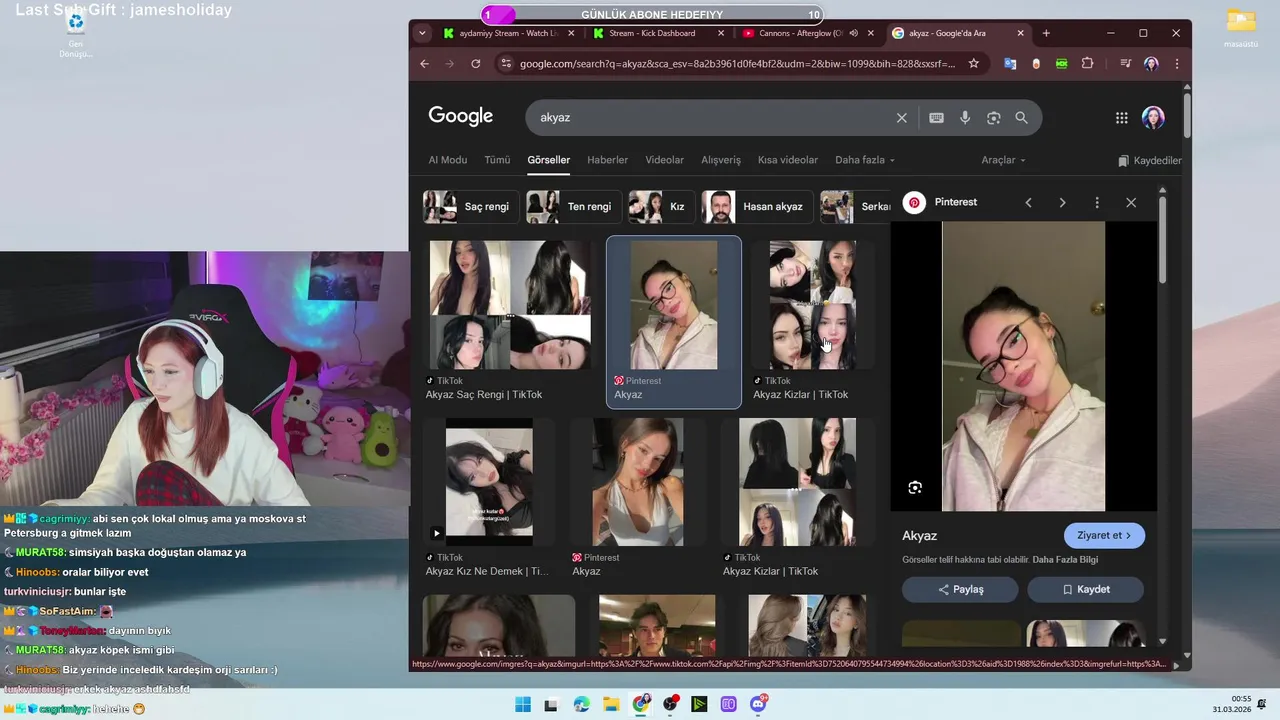Expand the Daha fazla dropdown
The width and height of the screenshot is (1280, 720).
coord(865,160)
